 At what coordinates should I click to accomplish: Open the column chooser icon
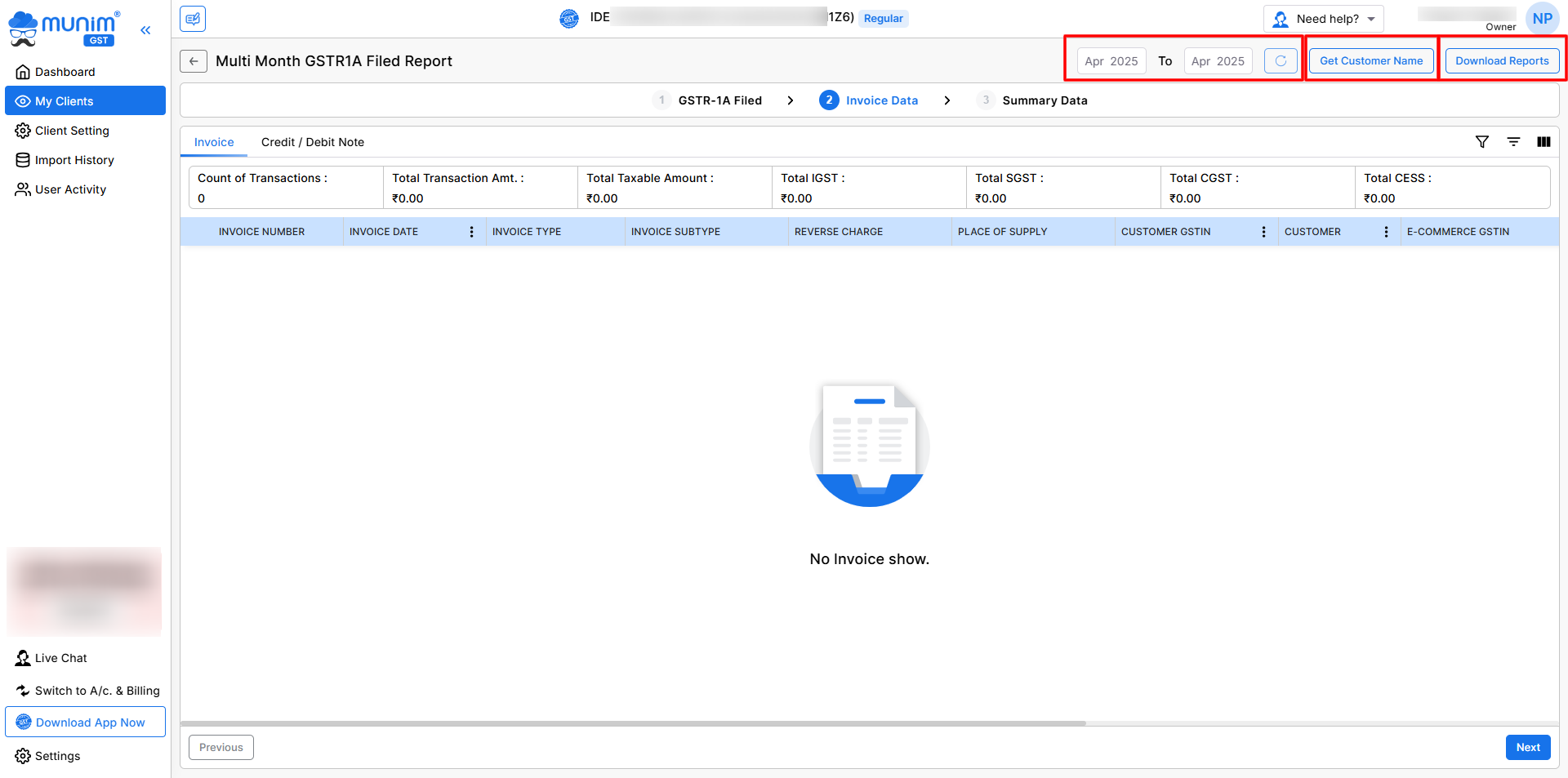1543,142
